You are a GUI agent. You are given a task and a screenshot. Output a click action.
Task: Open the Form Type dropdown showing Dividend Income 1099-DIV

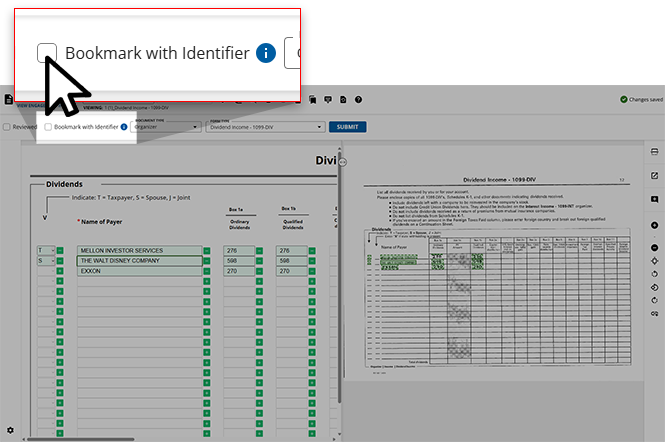[x=265, y=127]
